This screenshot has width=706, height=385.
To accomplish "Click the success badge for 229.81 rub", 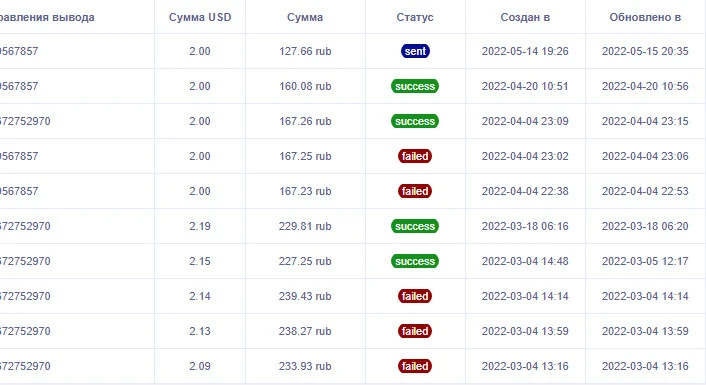I will 415,226.
